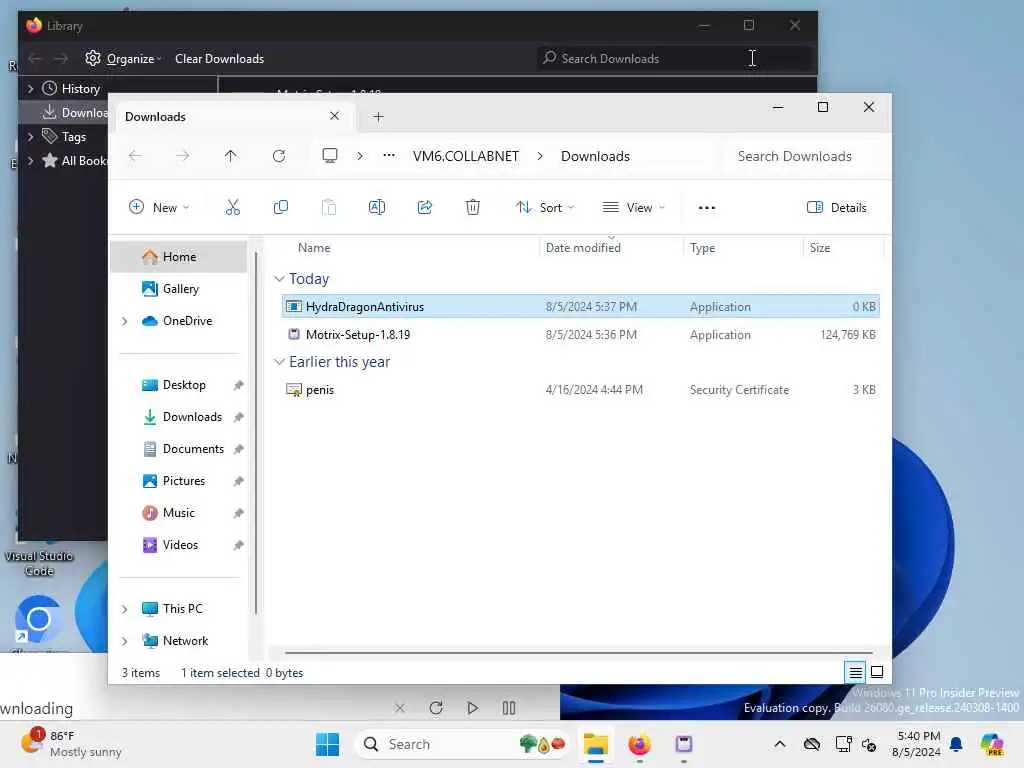Click the Cut scissors icon in toolbar
1024x768 pixels.
(232, 208)
